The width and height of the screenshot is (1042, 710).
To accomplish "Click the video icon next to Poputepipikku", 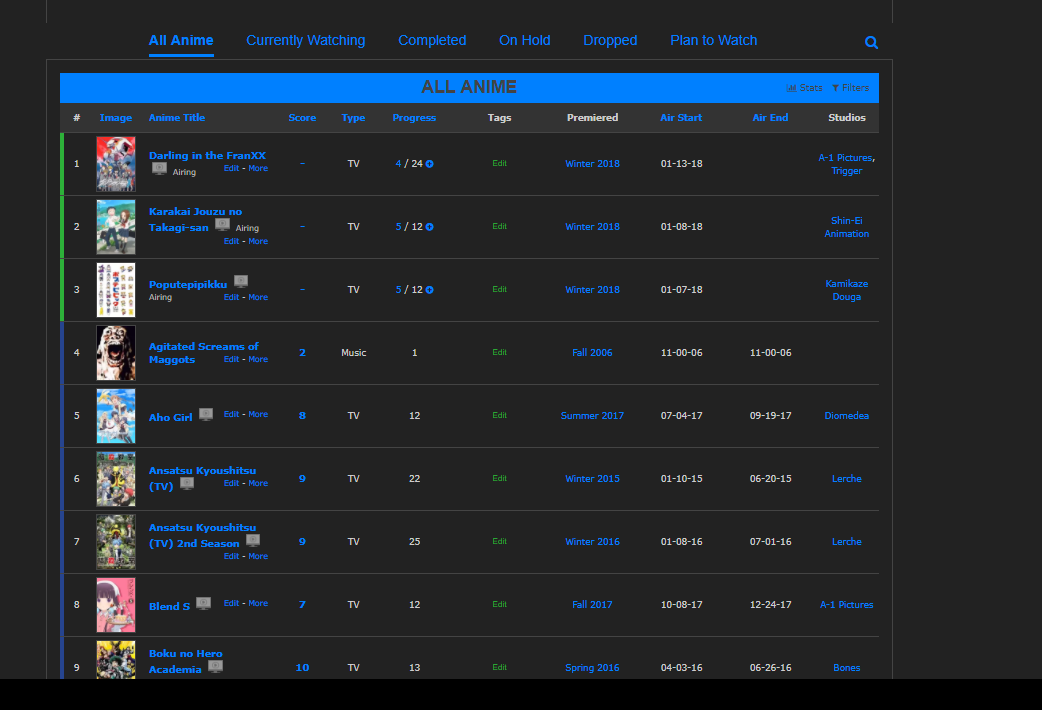I will pos(241,281).
